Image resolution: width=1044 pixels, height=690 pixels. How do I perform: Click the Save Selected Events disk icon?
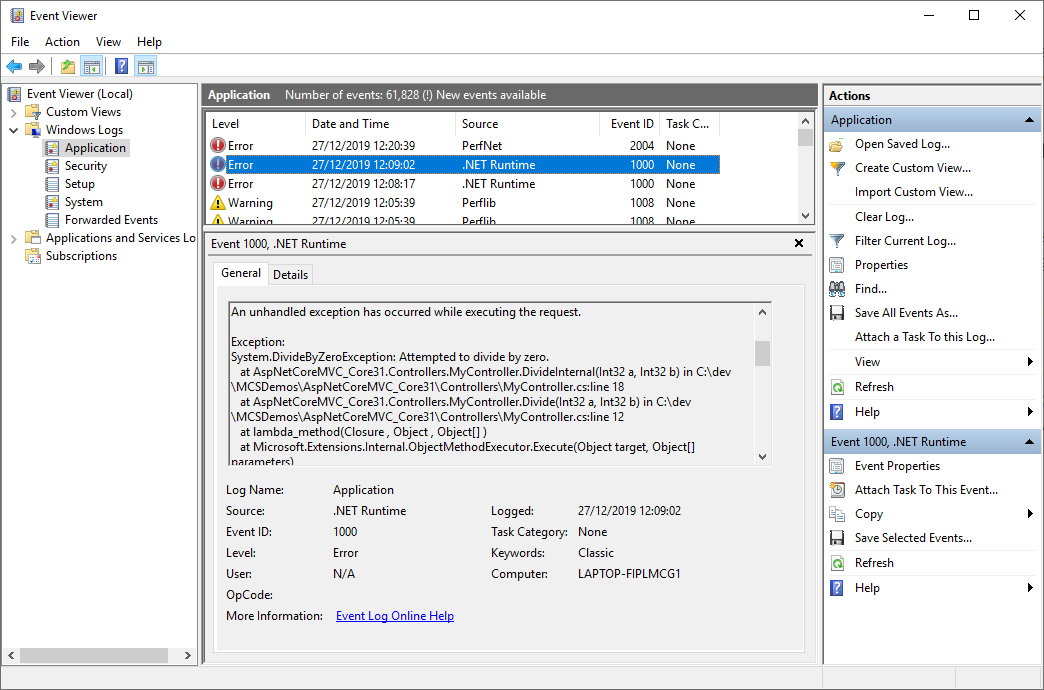837,538
